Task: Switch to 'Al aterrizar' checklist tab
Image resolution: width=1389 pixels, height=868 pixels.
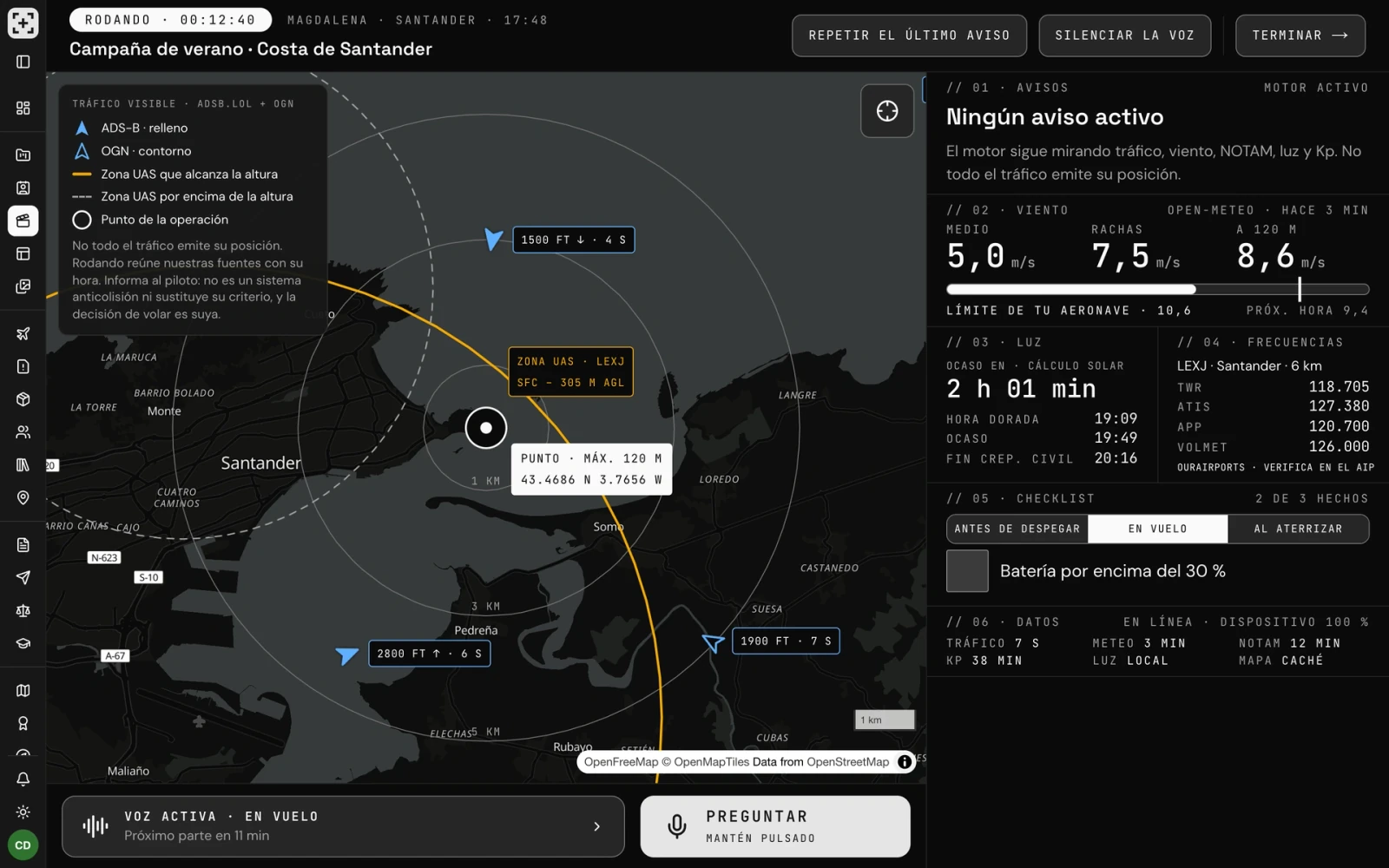Action: 1298,529
